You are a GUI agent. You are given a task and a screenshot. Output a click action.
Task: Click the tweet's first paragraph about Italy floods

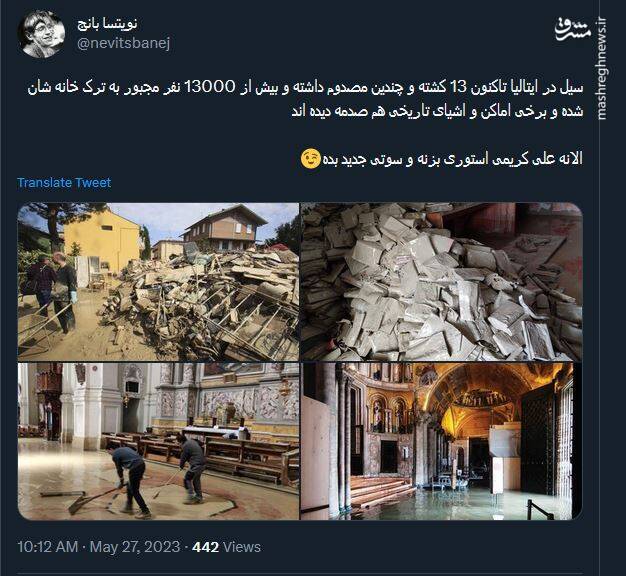tap(305, 99)
